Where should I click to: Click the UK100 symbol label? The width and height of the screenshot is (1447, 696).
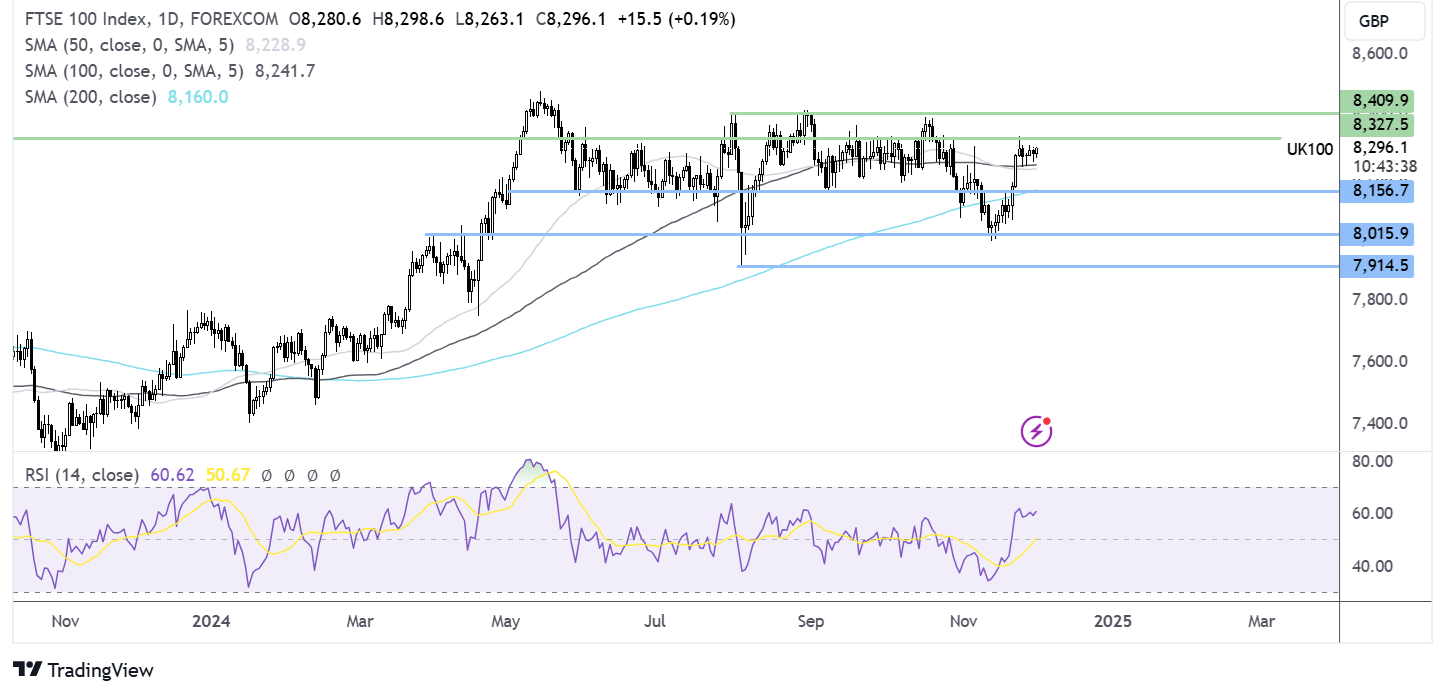click(1310, 149)
